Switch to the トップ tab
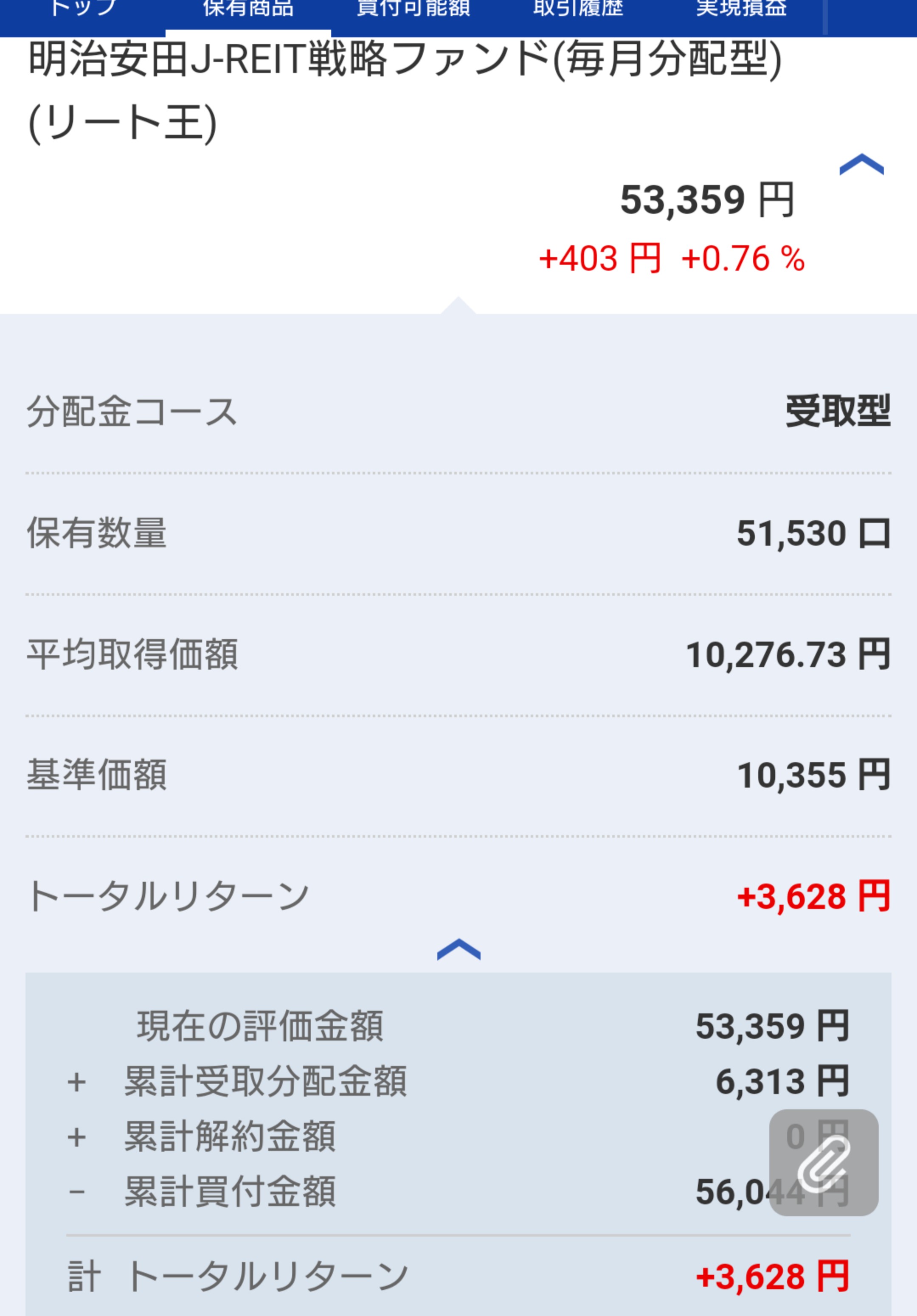 (x=83, y=9)
